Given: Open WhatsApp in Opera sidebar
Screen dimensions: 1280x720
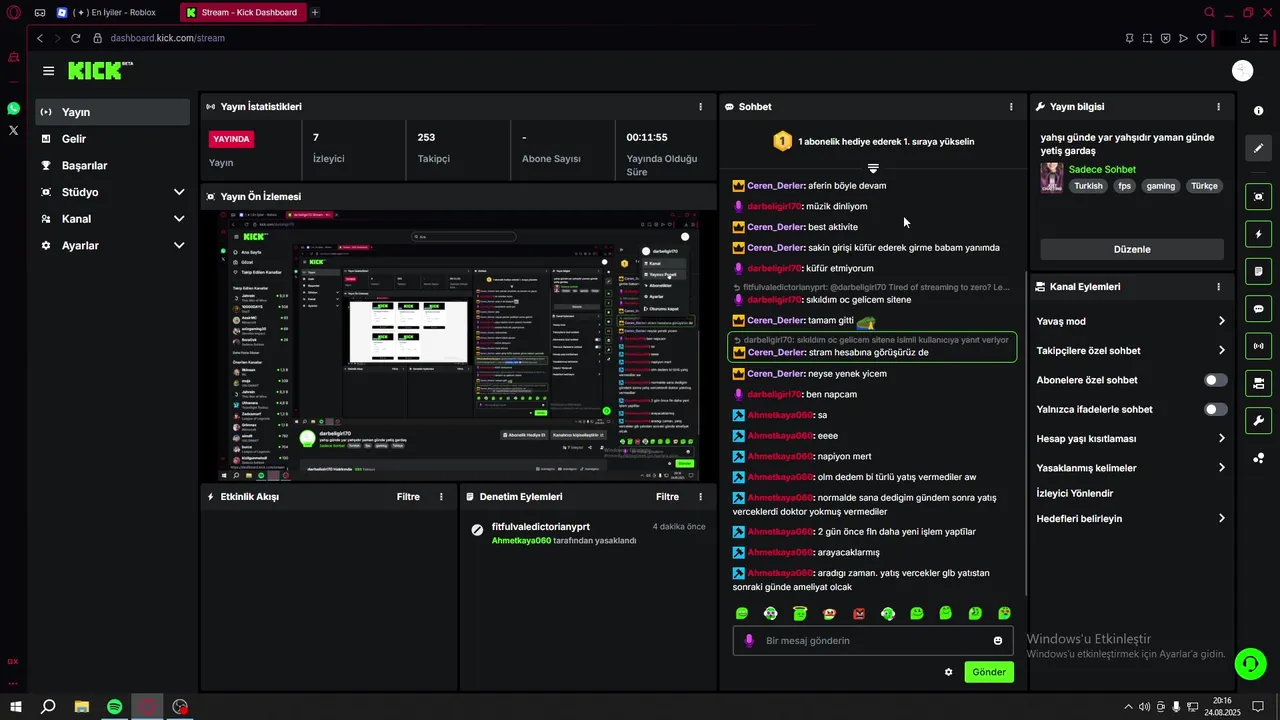Looking at the screenshot, I should click(13, 108).
